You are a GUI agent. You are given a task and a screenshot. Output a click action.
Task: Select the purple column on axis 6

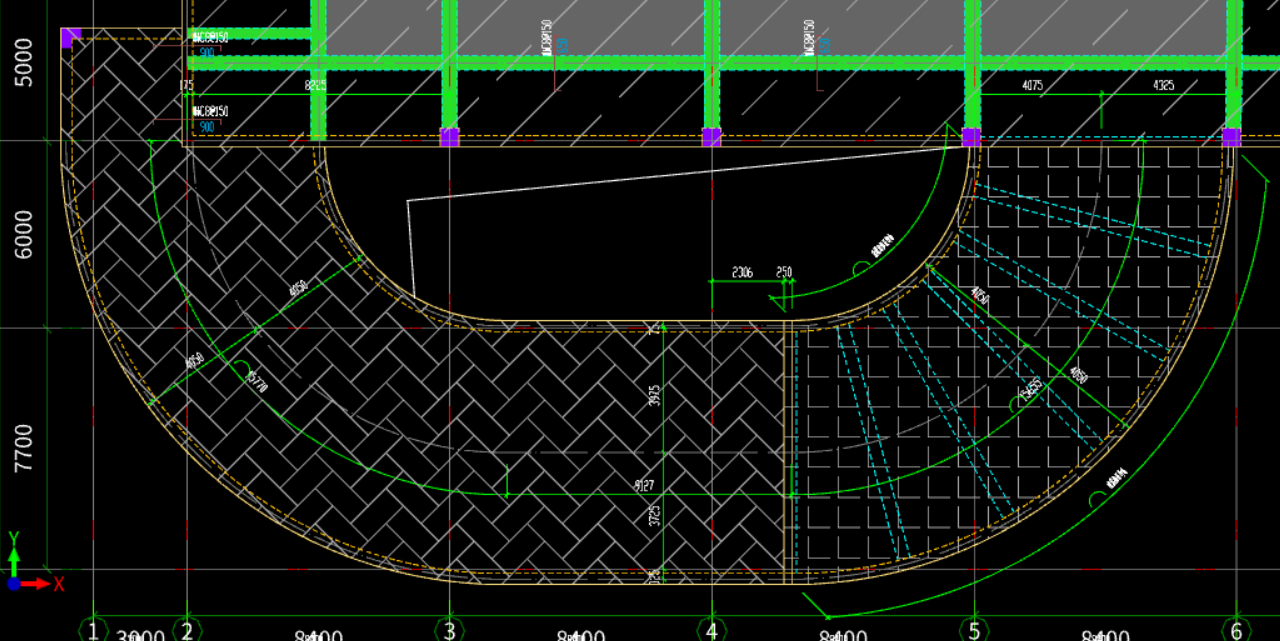click(x=1231, y=137)
